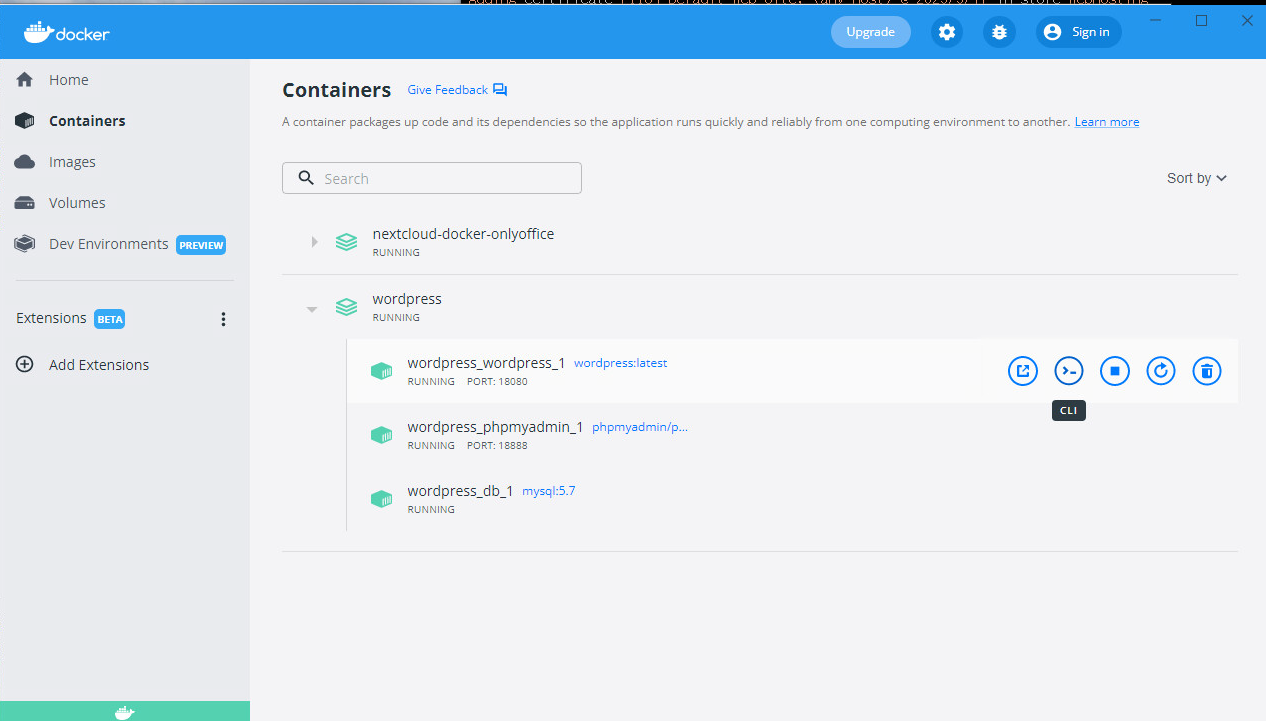The width and height of the screenshot is (1266, 721).
Task: Open Volumes section
Action: (x=77, y=203)
